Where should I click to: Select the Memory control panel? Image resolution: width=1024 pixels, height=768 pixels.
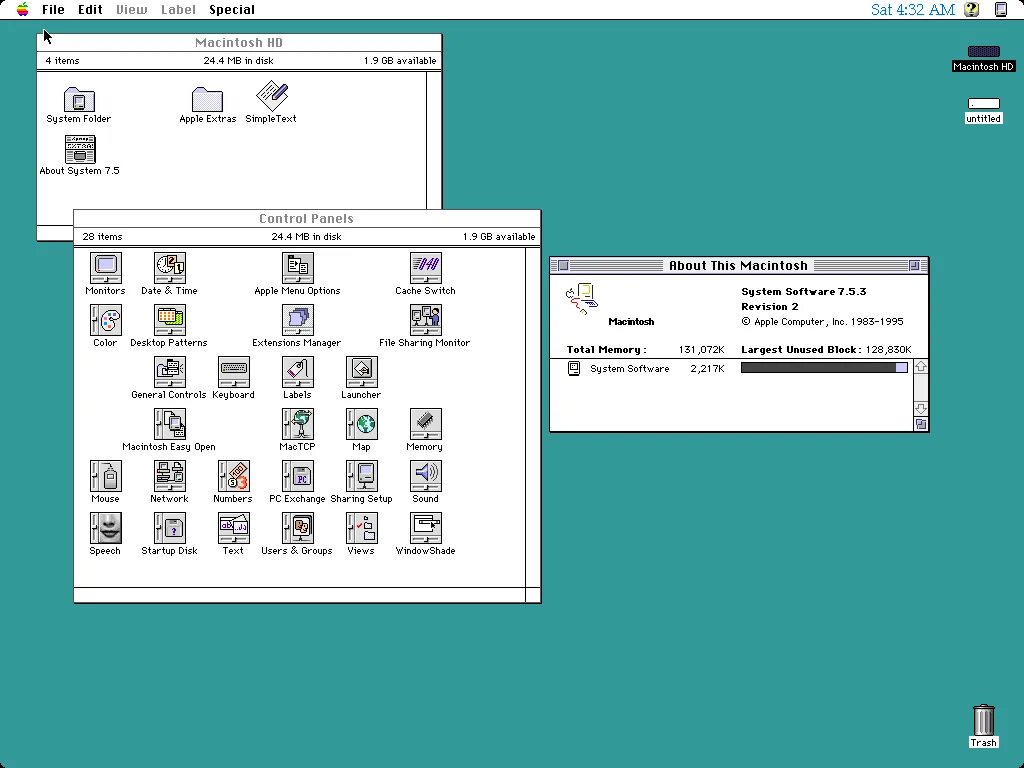click(425, 424)
